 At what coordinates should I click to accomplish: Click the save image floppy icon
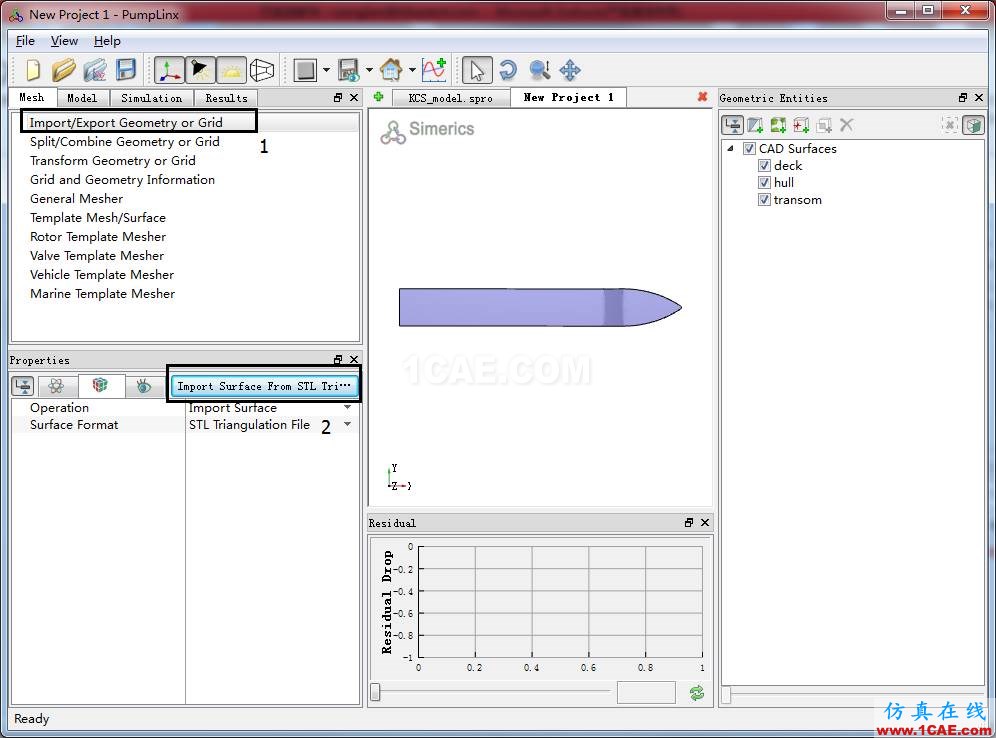tap(349, 70)
